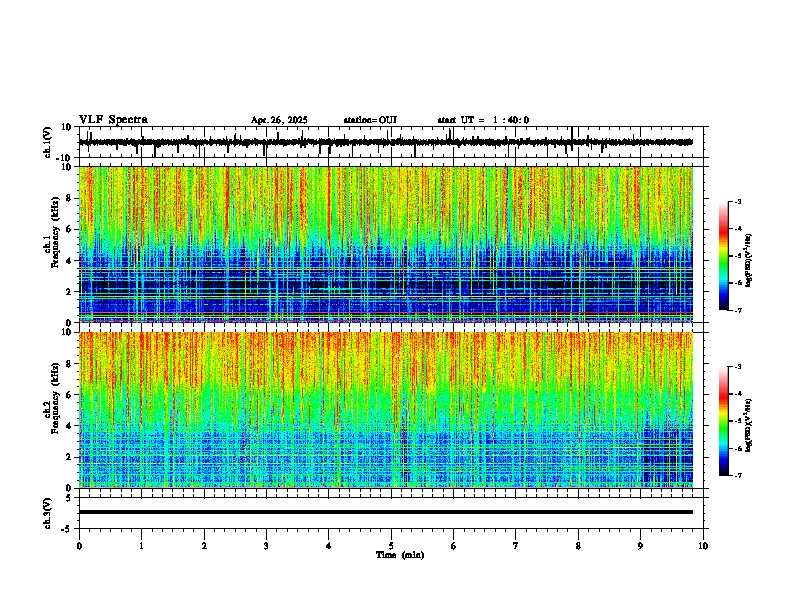792x612 pixels.
Task: Click the ch.1 spectrogram plot
Action: click(x=386, y=244)
